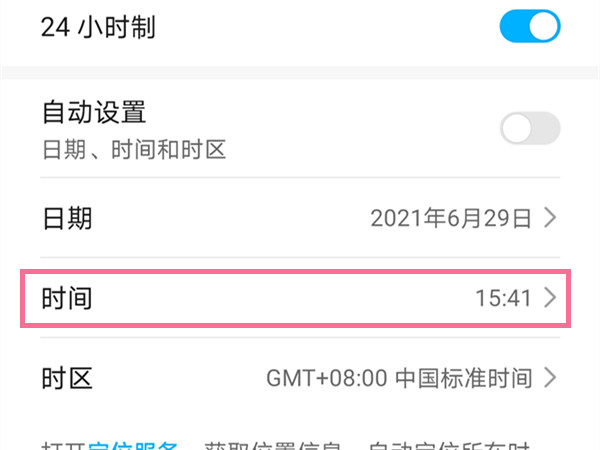Click the chevron arrow beside the date
600x450 pixels.
coord(550,217)
